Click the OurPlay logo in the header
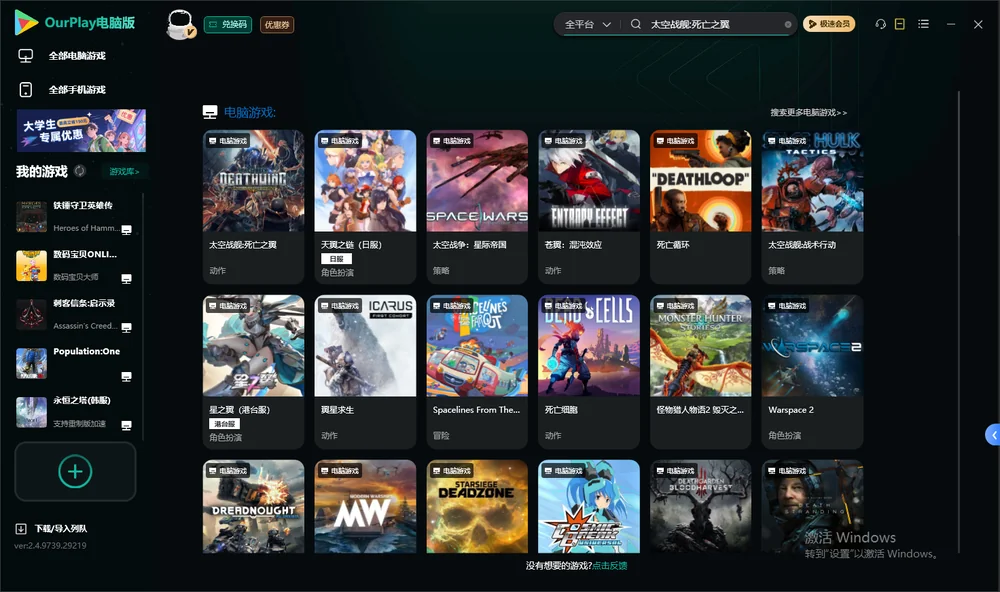1000x592 pixels. (75, 23)
